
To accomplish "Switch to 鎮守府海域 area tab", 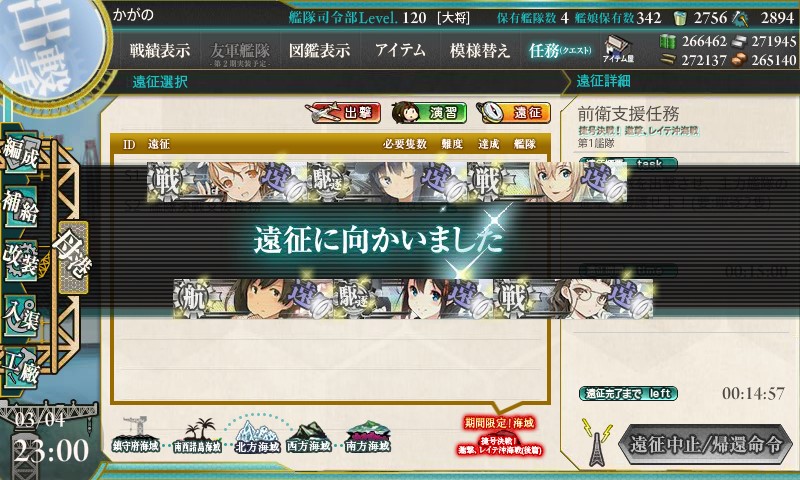I will click(135, 435).
